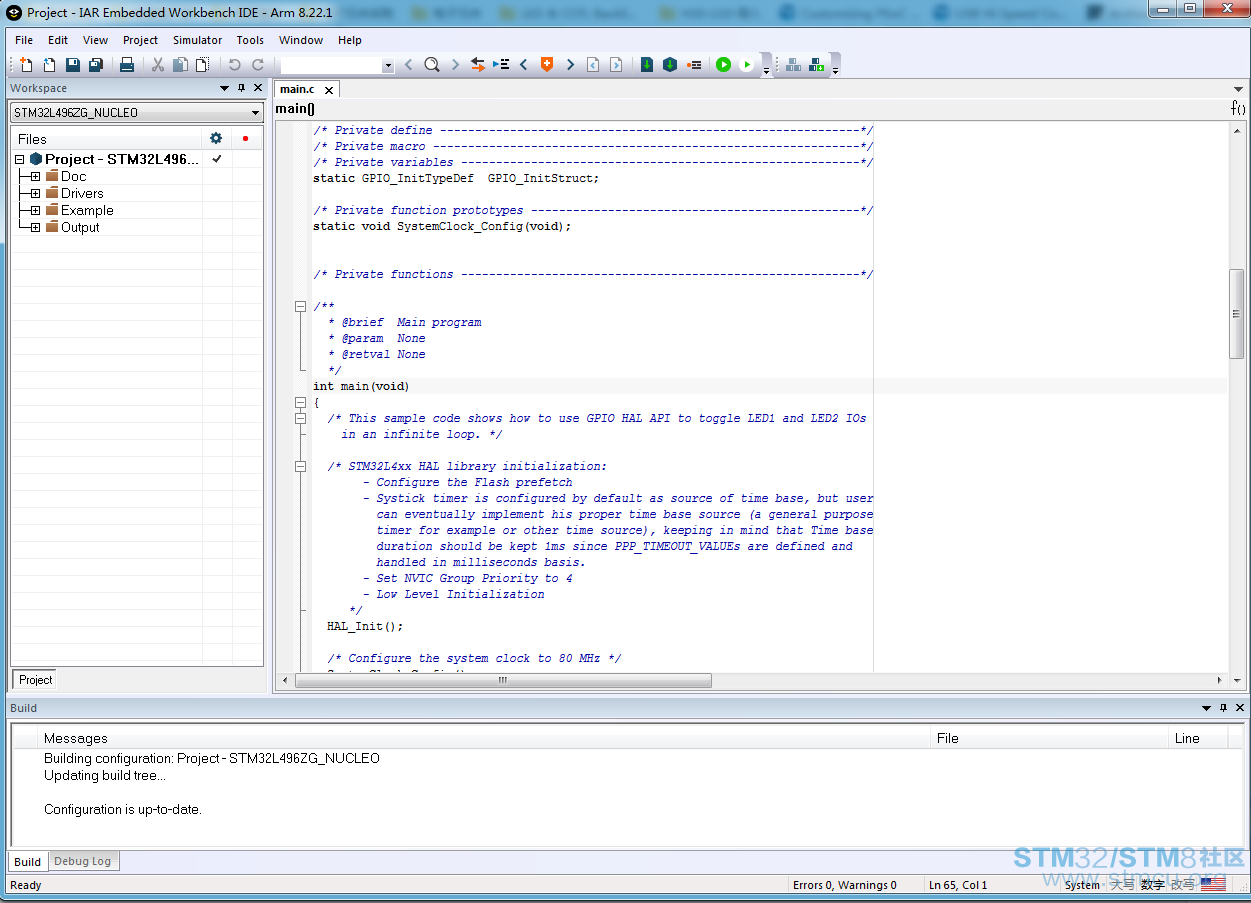Click the Open file toolbar icon
This screenshot has width=1251, height=903.
pos(49,65)
